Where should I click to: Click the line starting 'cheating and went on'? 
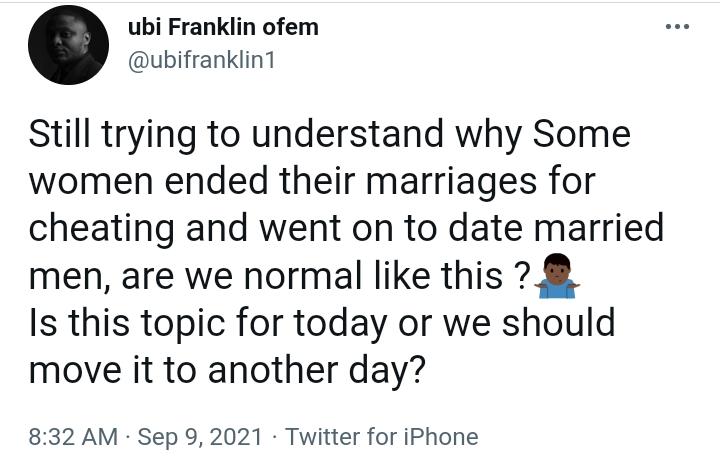[345, 229]
